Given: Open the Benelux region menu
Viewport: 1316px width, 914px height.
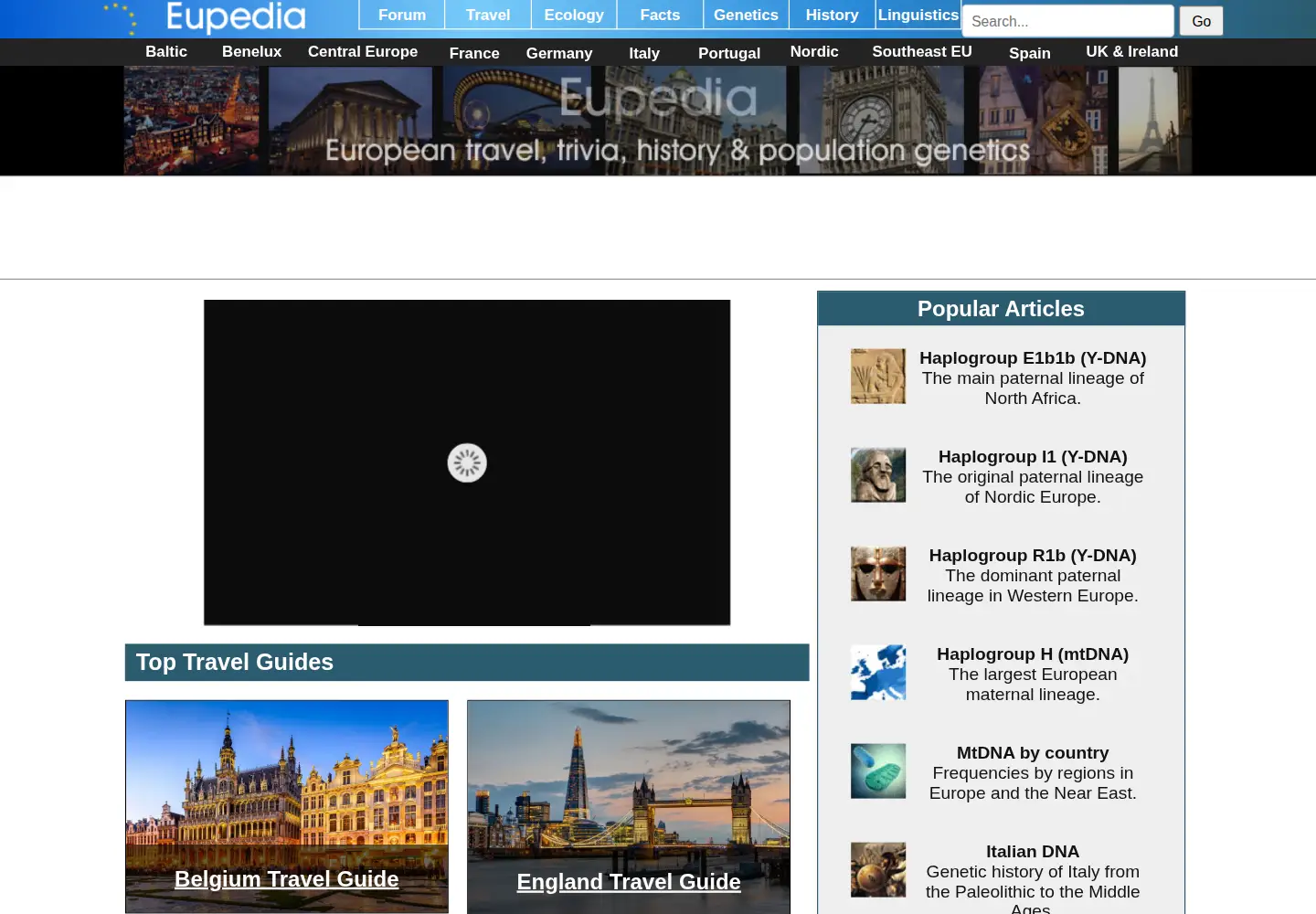Looking at the screenshot, I should [x=251, y=52].
